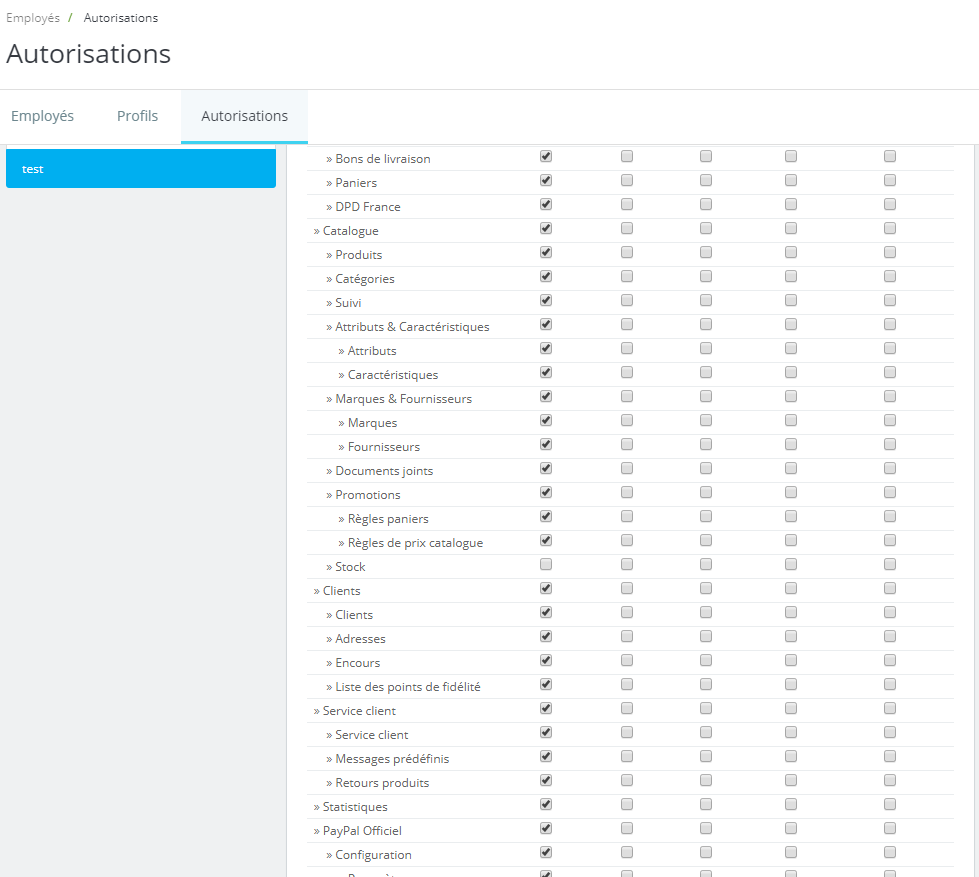
Task: Click the 'Messages prédéfinis' row label
Action: tap(392, 759)
